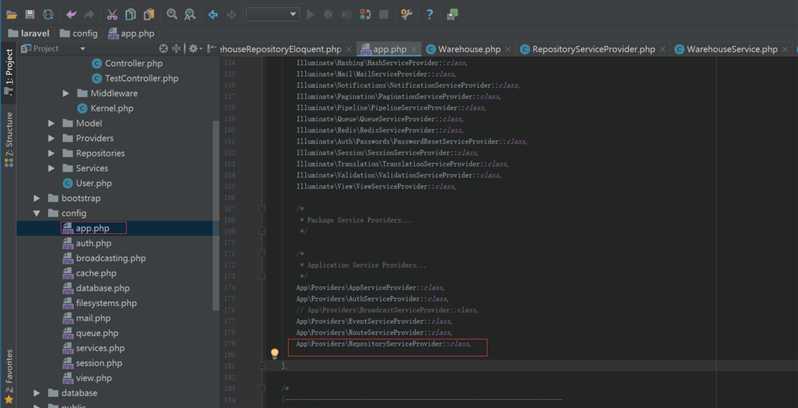The image size is (798, 408).
Task: Open the Project view dropdown
Action: (x=82, y=49)
